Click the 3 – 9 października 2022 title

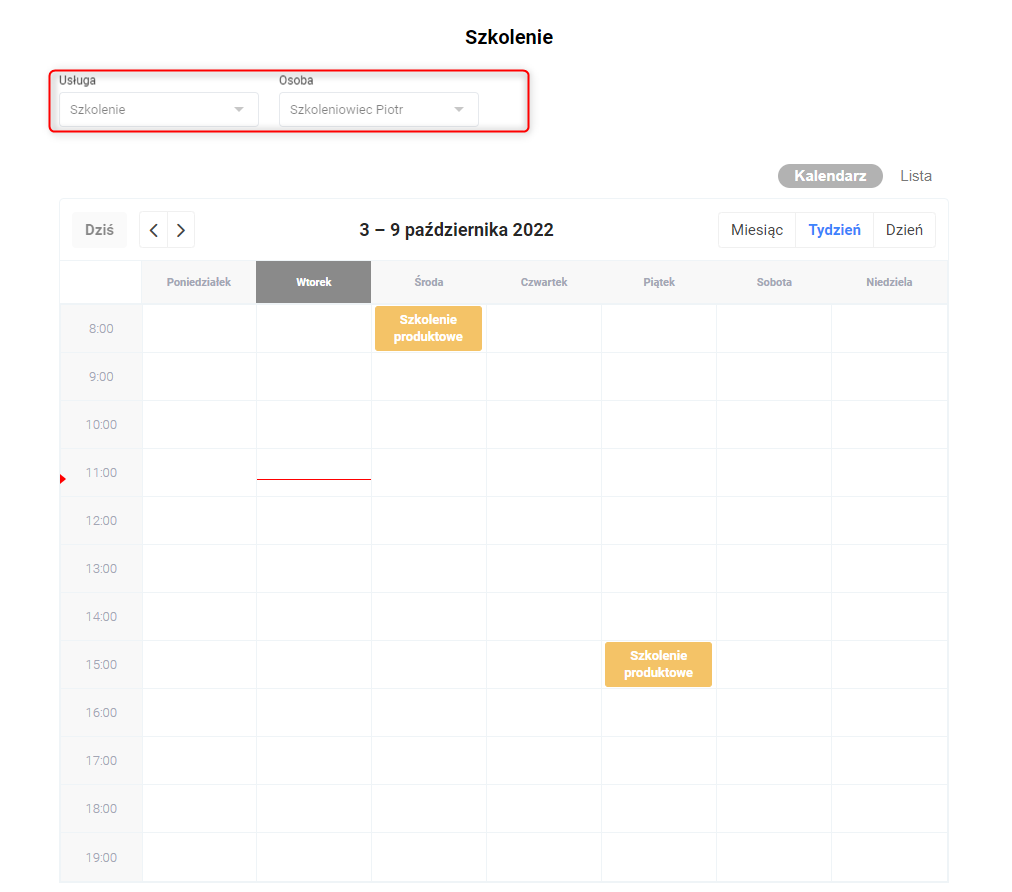(x=456, y=230)
